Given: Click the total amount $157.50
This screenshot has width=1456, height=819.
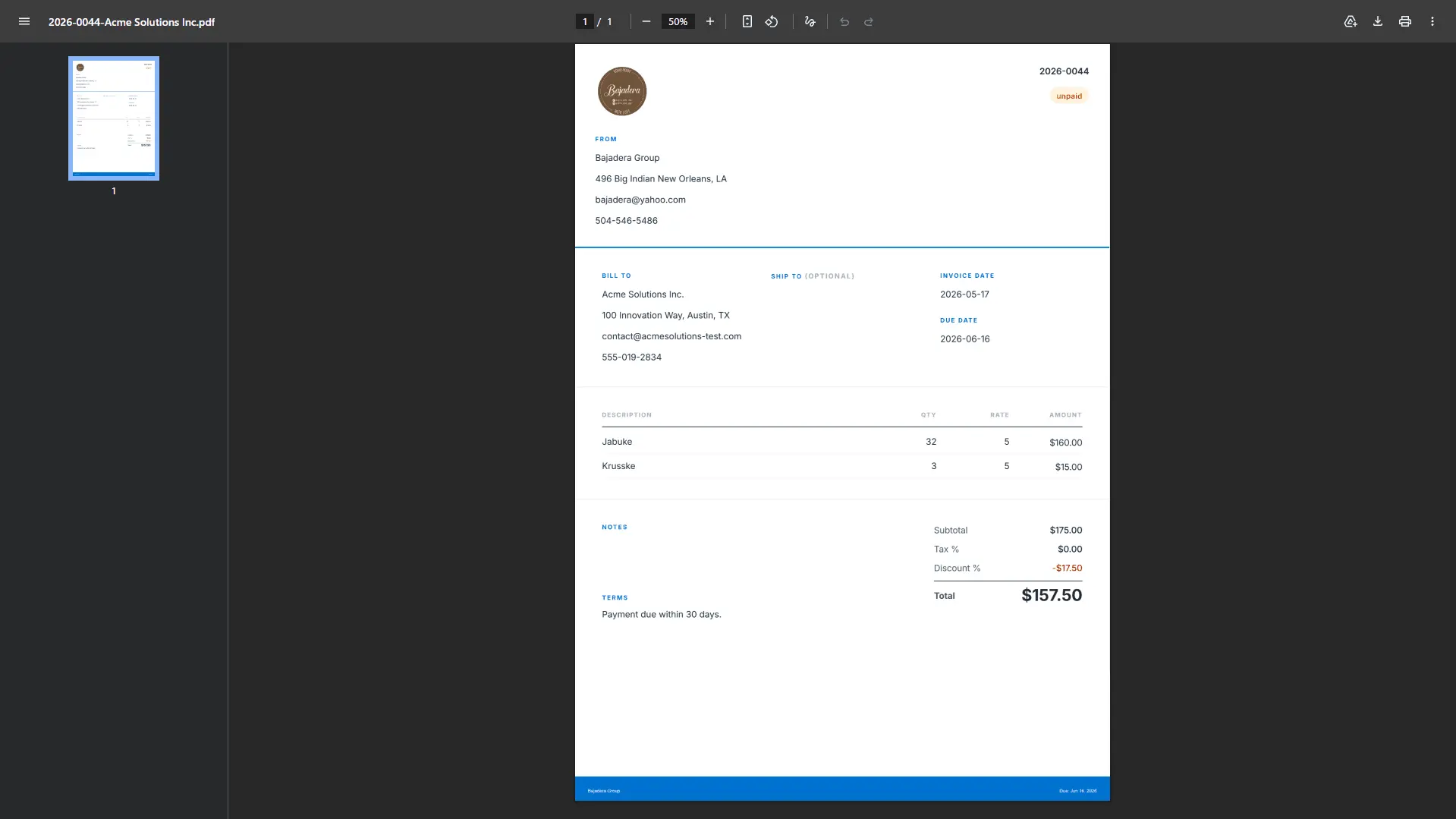Looking at the screenshot, I should coord(1052,595).
